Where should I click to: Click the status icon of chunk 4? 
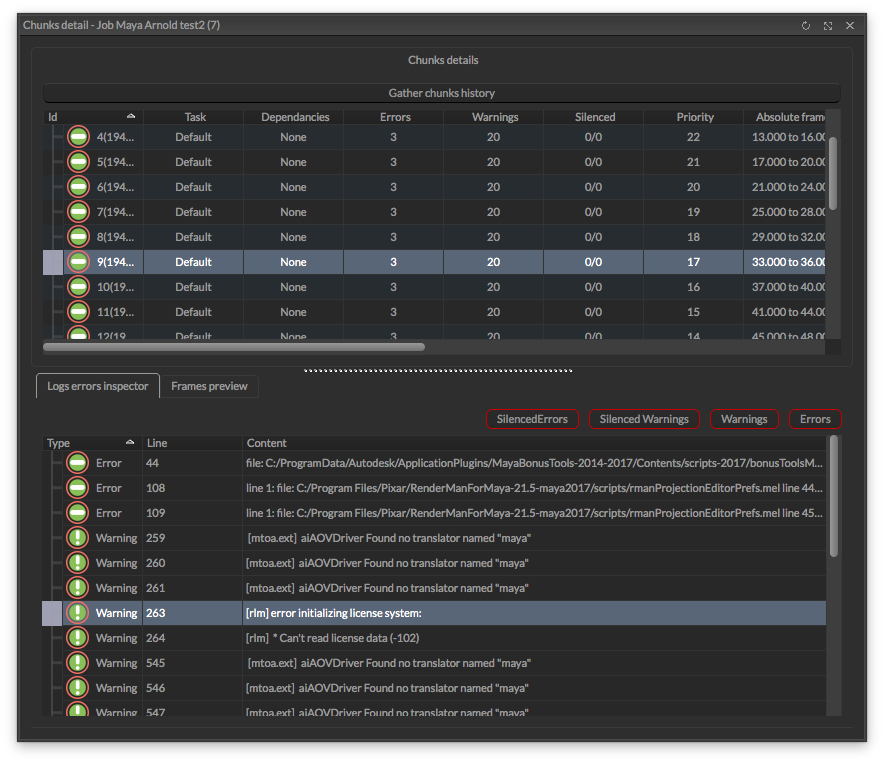point(78,137)
